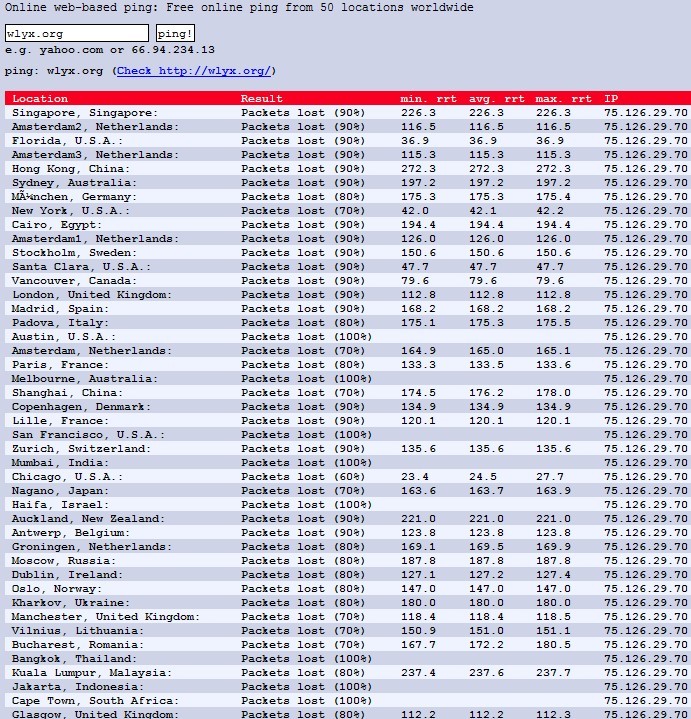Click the Auckland, New Zealand location text
Viewport: 691px width, 719px height.
88,519
